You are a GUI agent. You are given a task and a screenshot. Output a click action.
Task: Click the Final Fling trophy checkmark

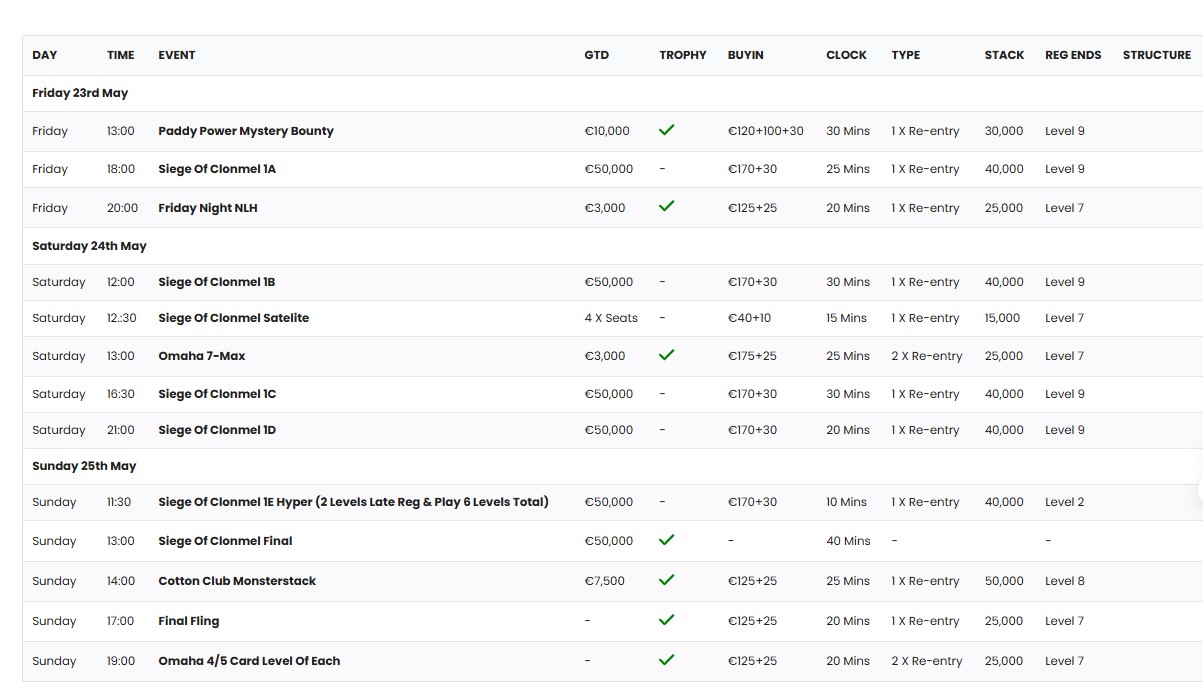click(667, 620)
